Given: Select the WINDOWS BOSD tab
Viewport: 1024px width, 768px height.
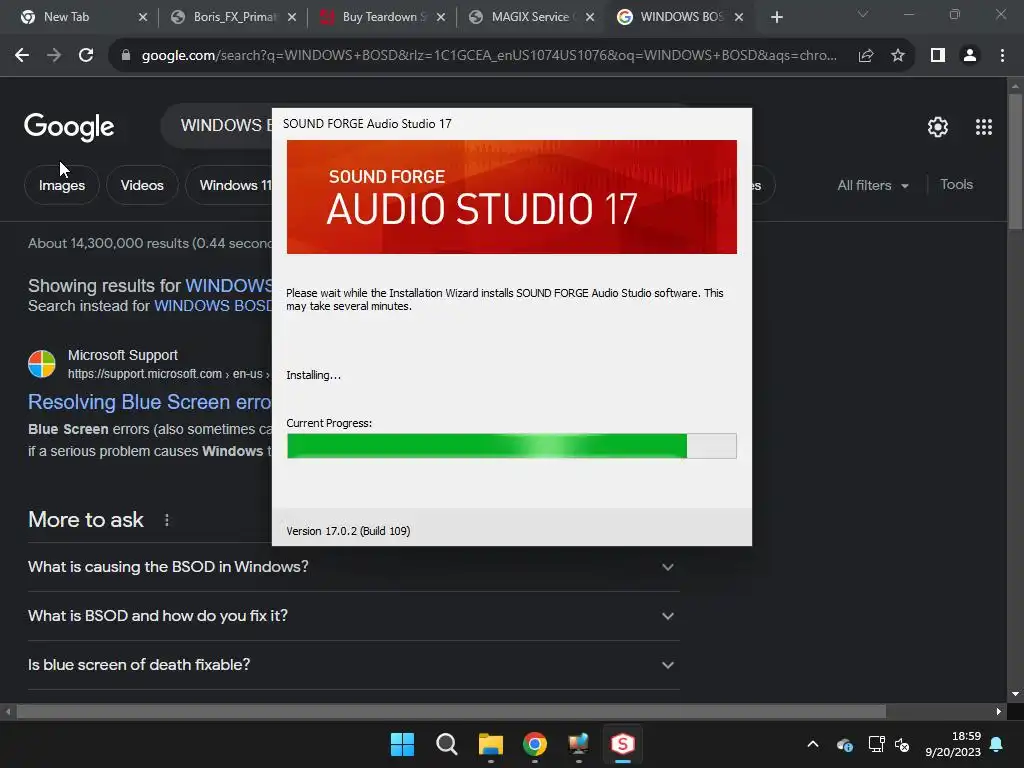Looking at the screenshot, I should pos(681,17).
